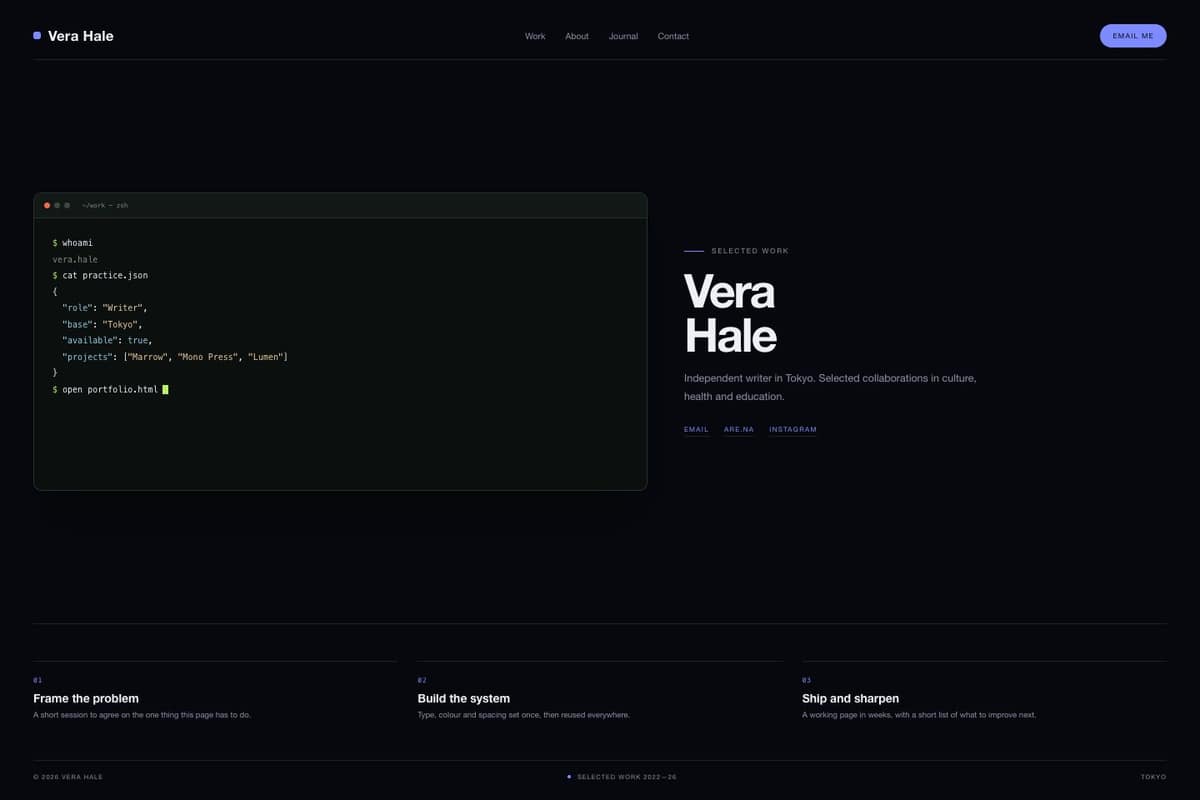Open the EMAIL link under the bio
This screenshot has height=800, width=1200.
(x=696, y=429)
